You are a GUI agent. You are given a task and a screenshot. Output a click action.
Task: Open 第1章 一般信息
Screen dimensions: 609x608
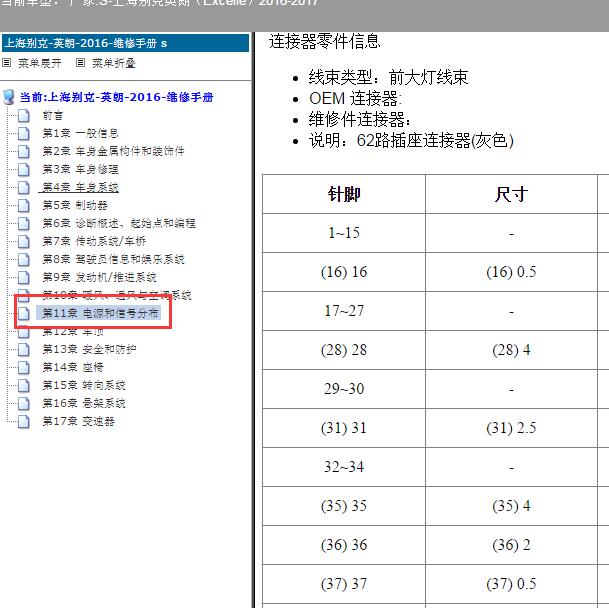80,133
